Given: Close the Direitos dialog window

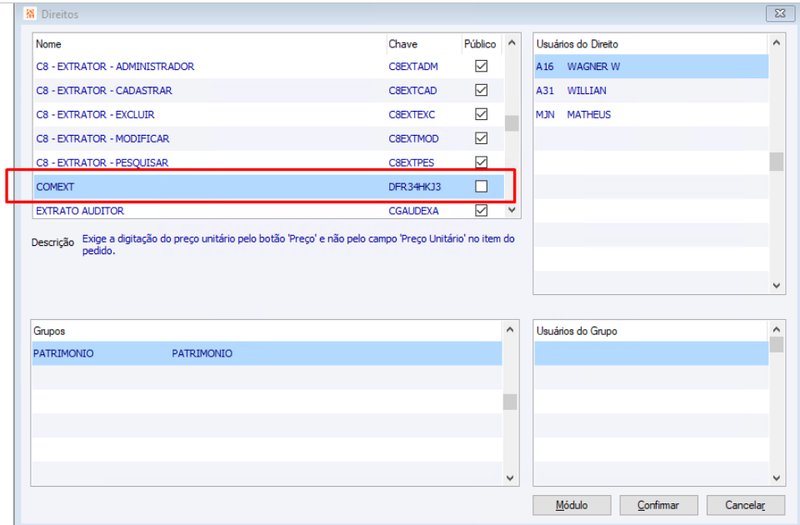Looking at the screenshot, I should (780, 14).
